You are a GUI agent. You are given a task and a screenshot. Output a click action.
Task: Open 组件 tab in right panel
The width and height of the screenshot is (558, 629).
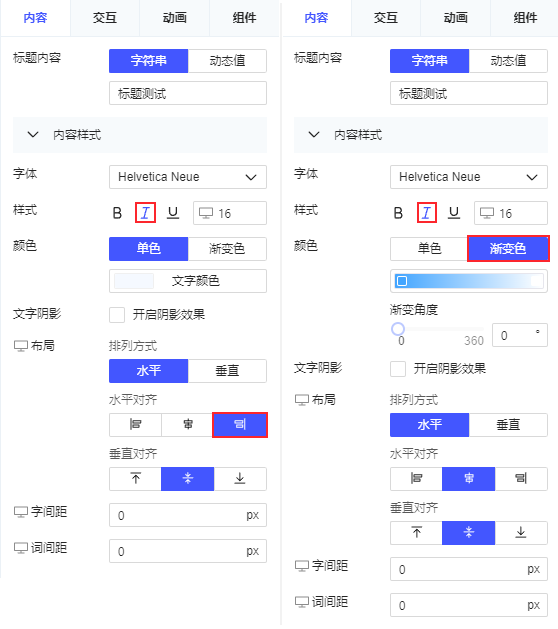click(x=525, y=18)
